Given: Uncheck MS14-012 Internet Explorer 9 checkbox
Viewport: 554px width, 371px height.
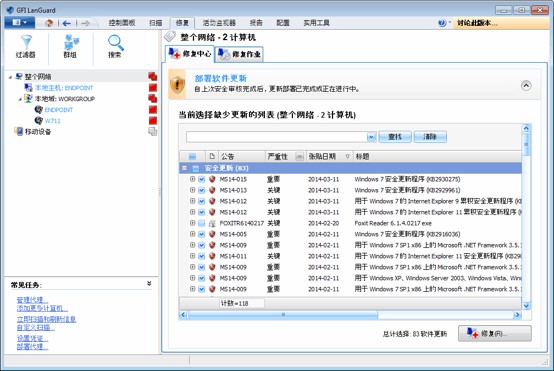Looking at the screenshot, I should 201,201.
